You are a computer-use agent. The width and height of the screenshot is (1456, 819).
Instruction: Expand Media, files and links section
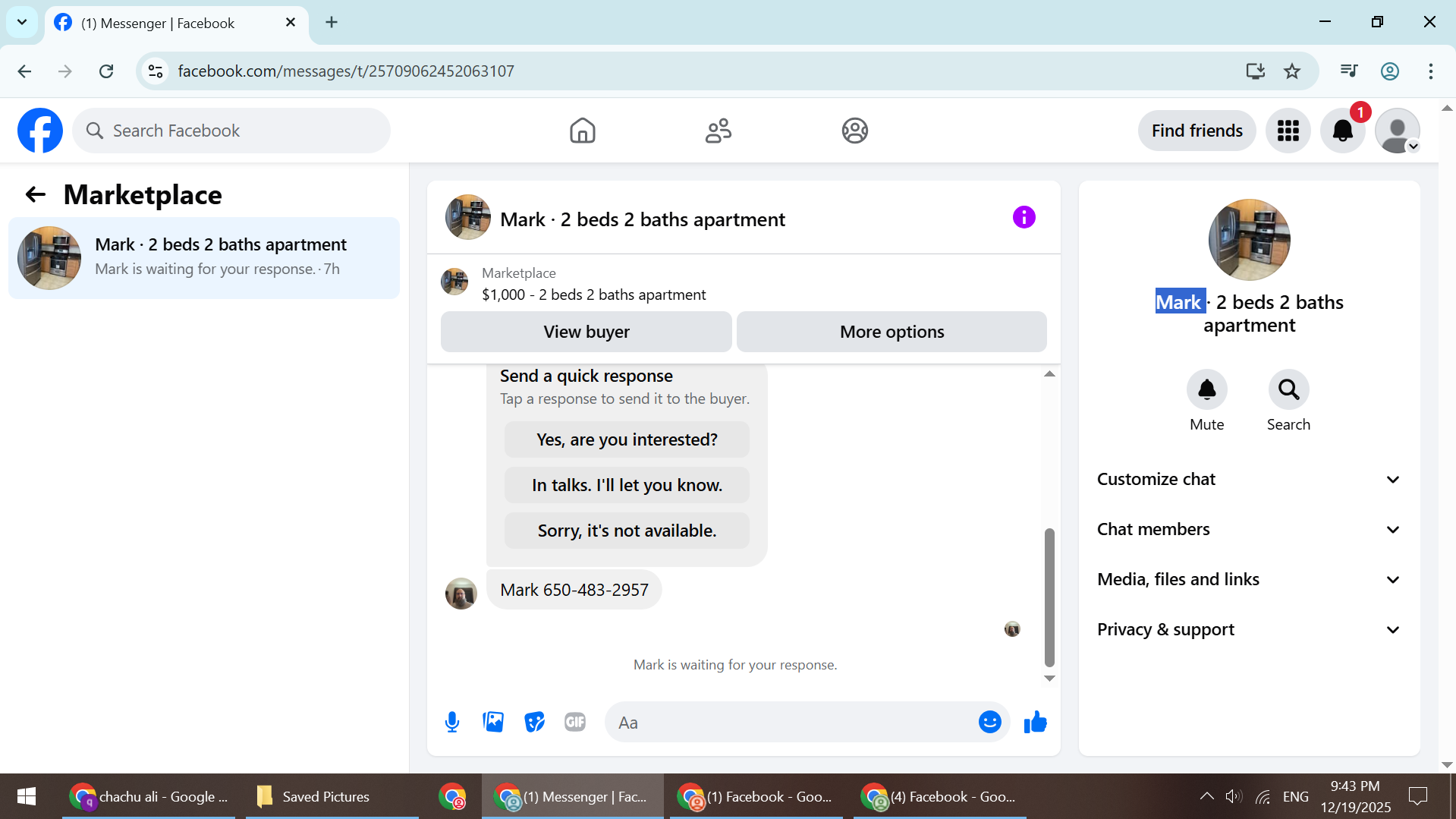(x=1249, y=579)
